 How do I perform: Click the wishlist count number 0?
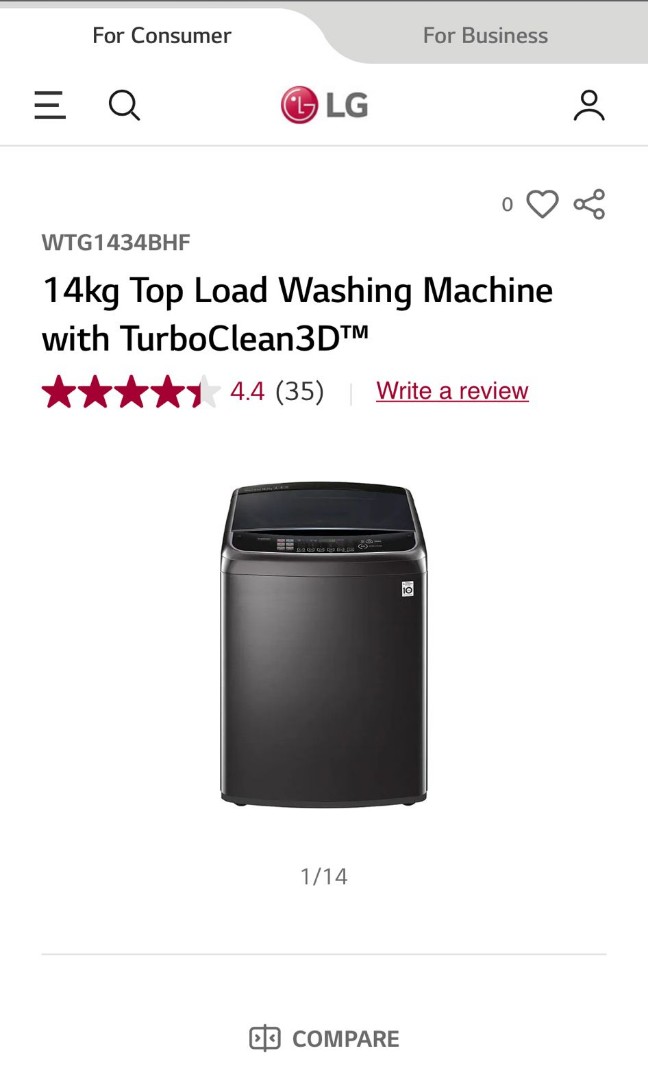click(508, 205)
